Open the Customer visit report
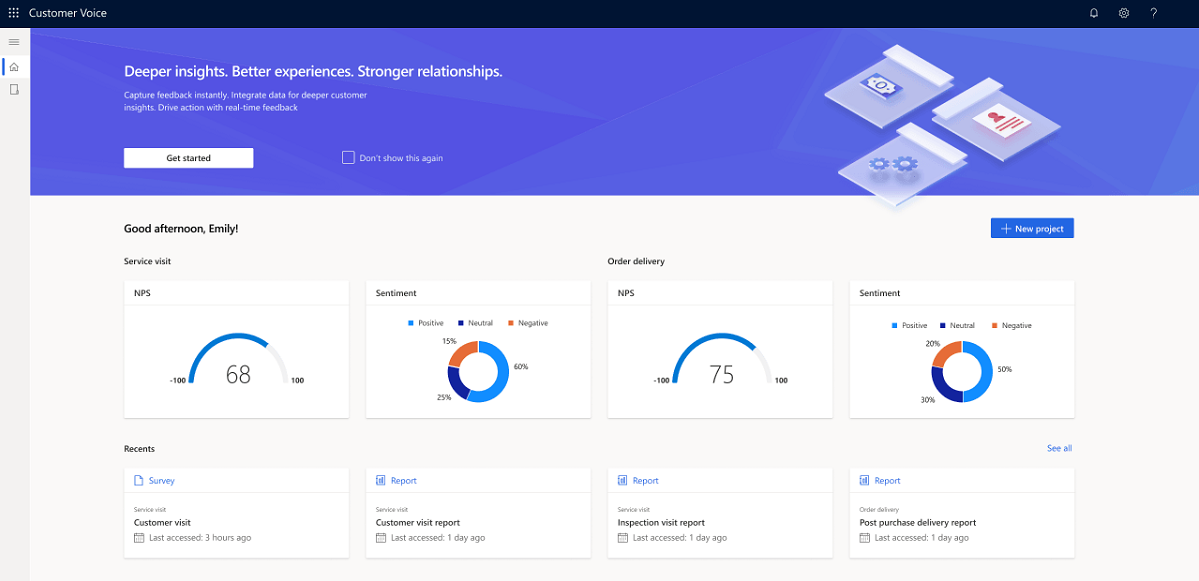This screenshot has height=581, width=1199. 478,513
